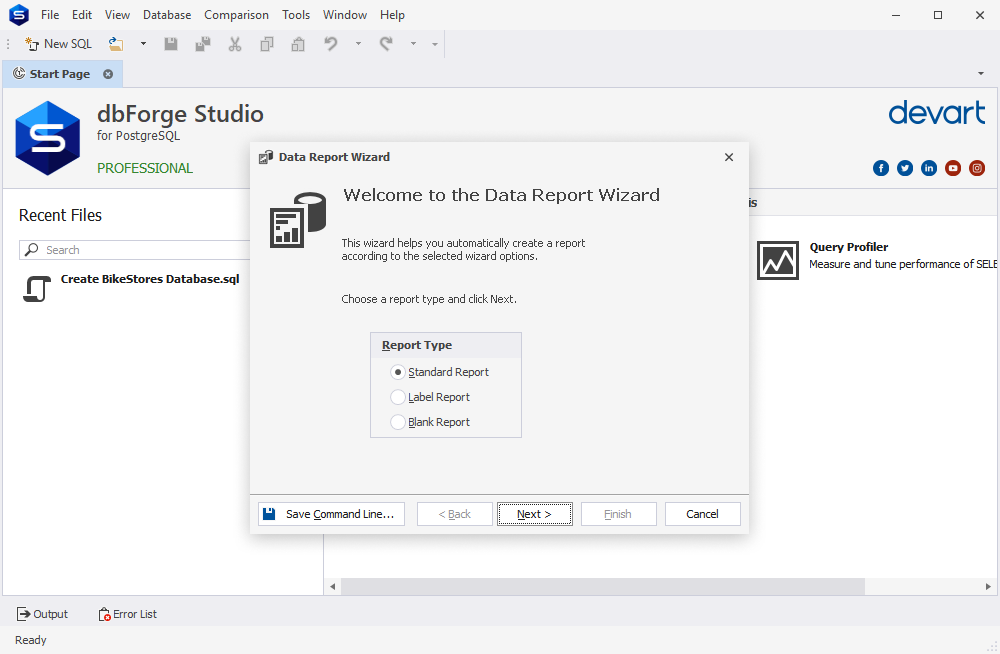1000x654 pixels.
Task: Open the Database menu
Action: (167, 15)
